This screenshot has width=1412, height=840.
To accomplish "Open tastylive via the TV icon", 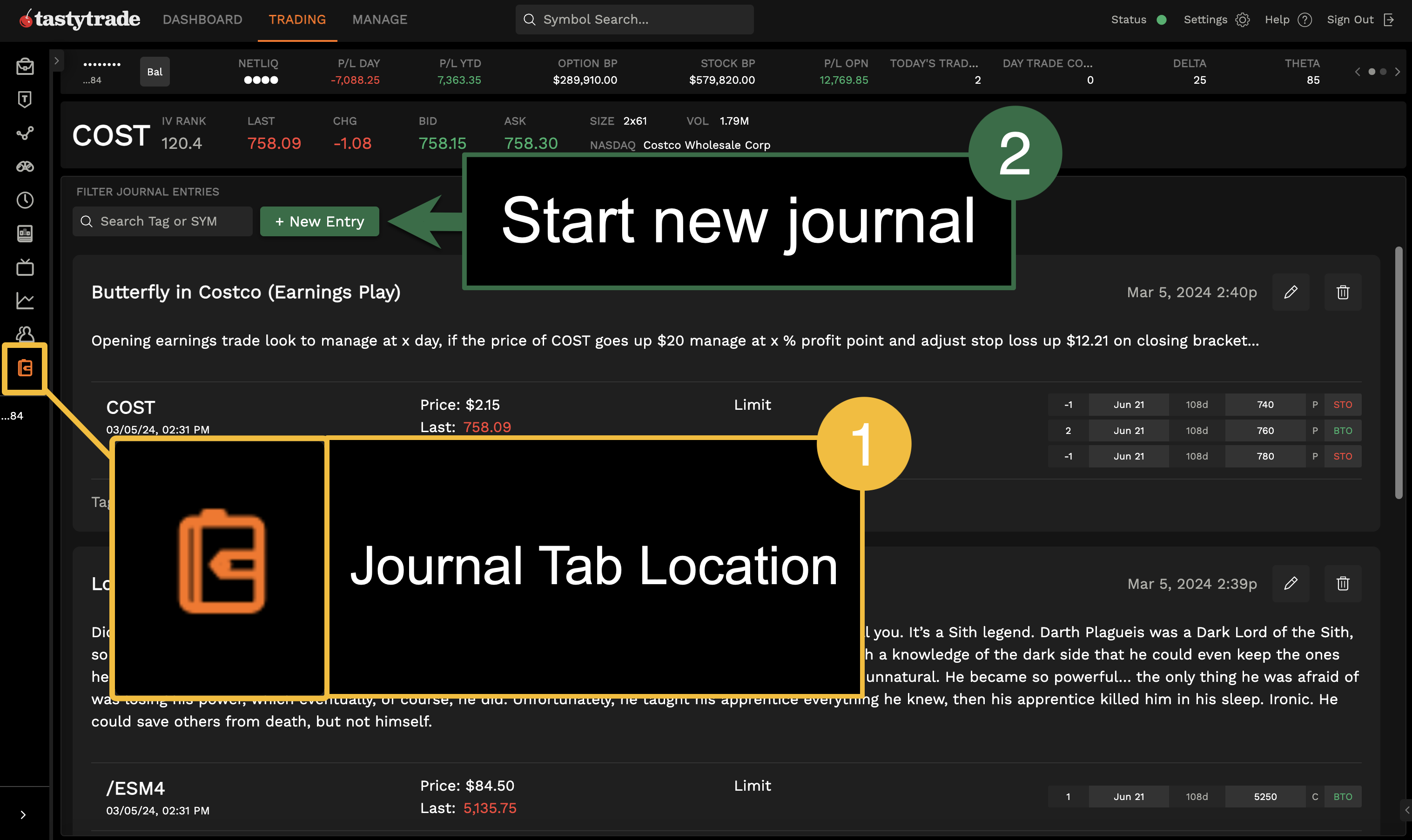I will pos(24,267).
